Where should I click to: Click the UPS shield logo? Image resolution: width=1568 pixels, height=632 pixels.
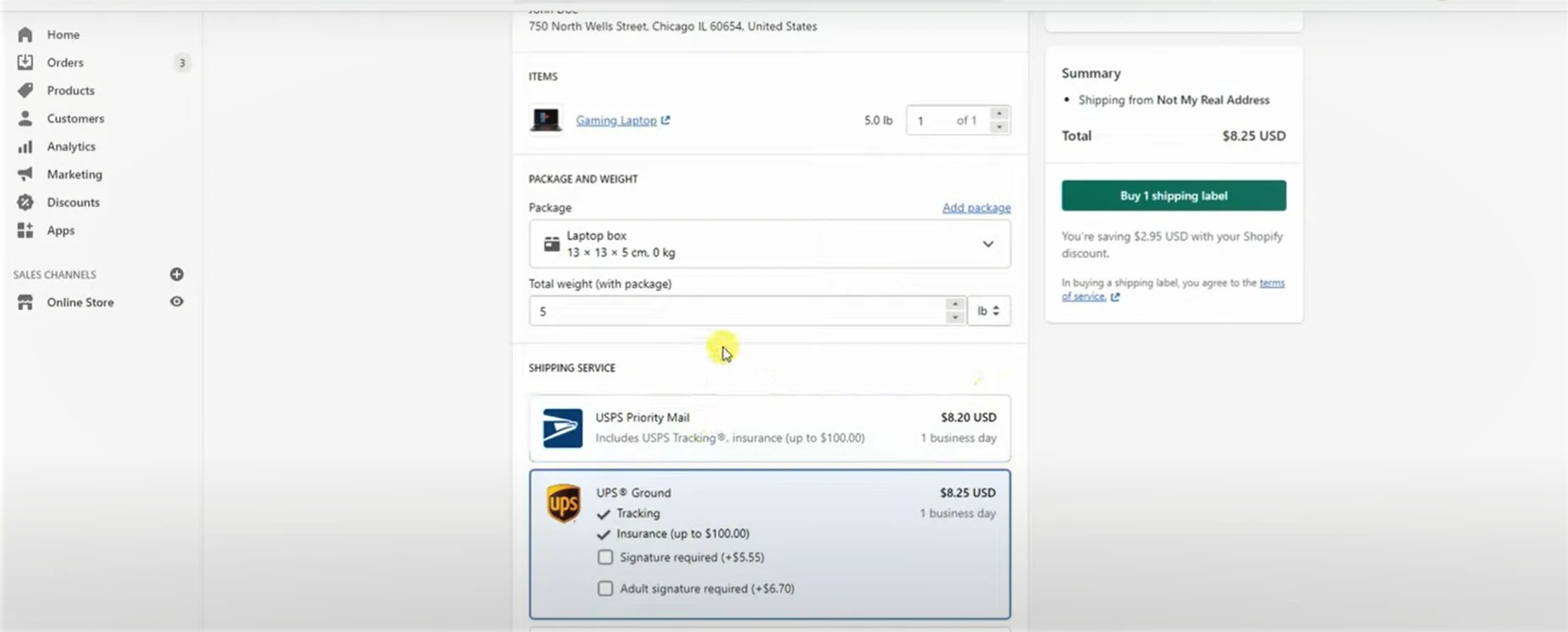(x=563, y=503)
